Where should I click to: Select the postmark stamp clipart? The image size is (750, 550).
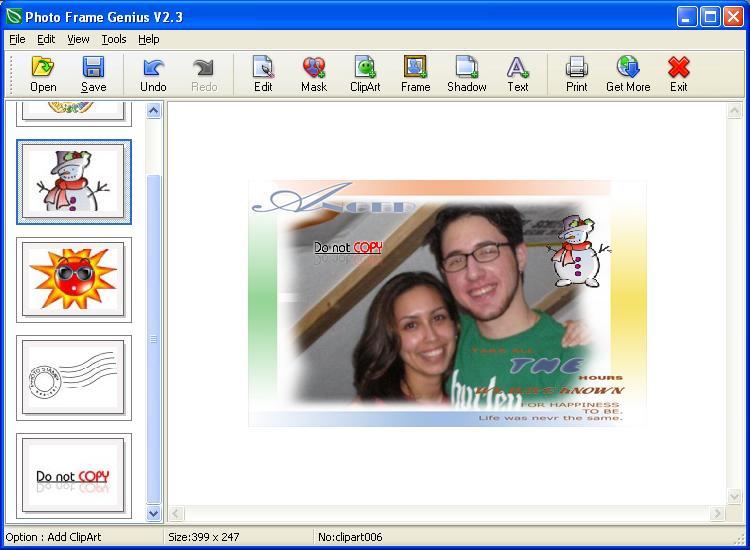pos(74,378)
